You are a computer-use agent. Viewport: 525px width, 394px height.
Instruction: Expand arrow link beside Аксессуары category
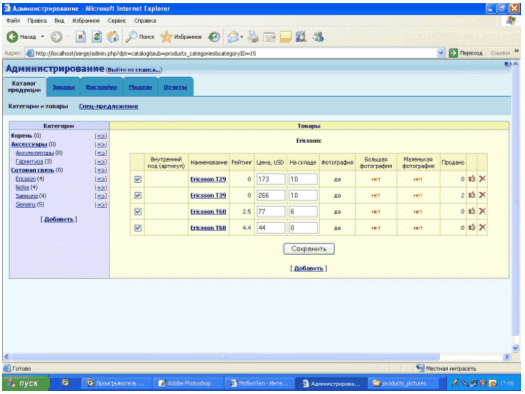point(100,145)
